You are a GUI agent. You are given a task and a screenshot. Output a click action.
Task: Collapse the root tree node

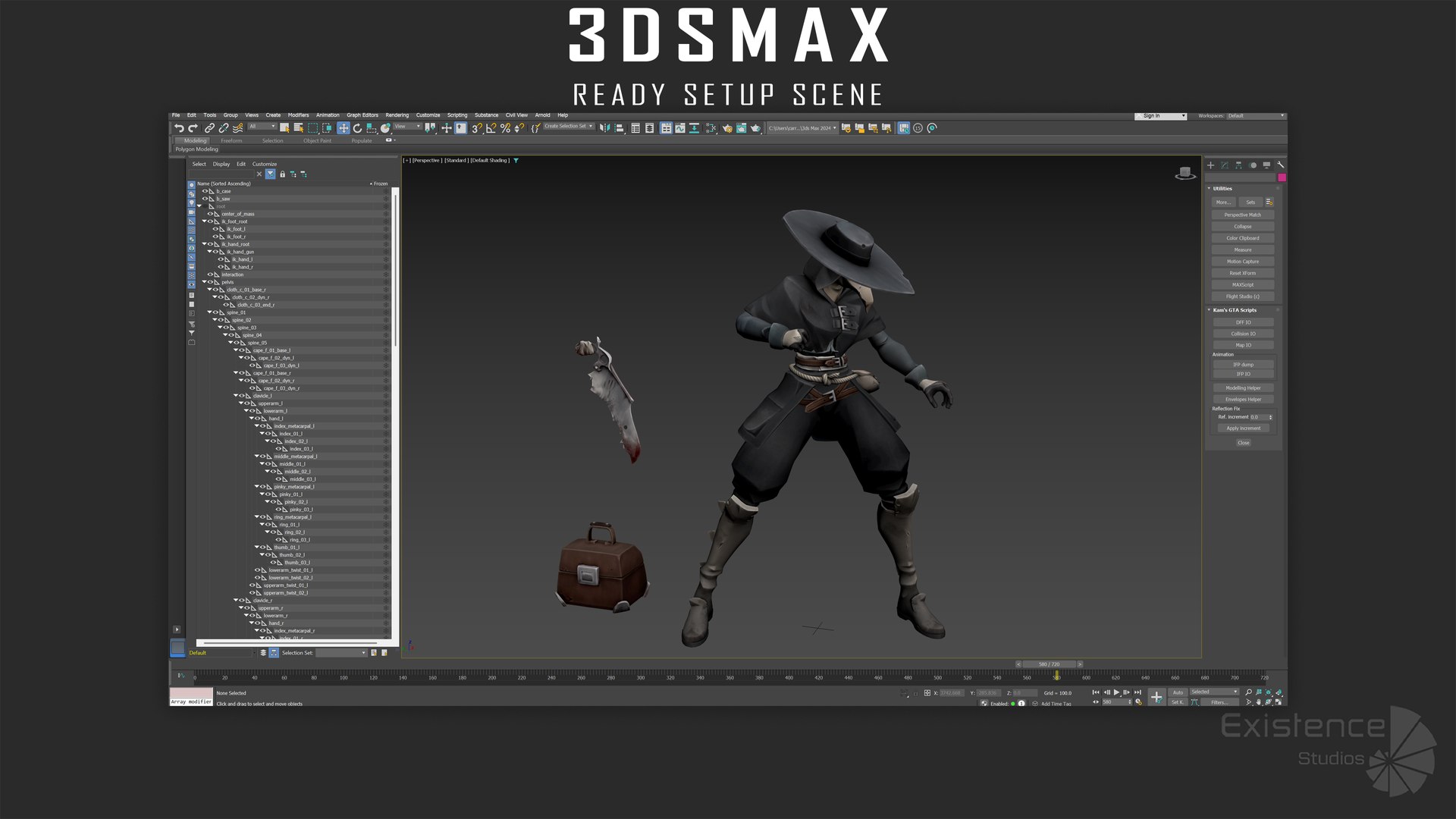click(x=199, y=206)
